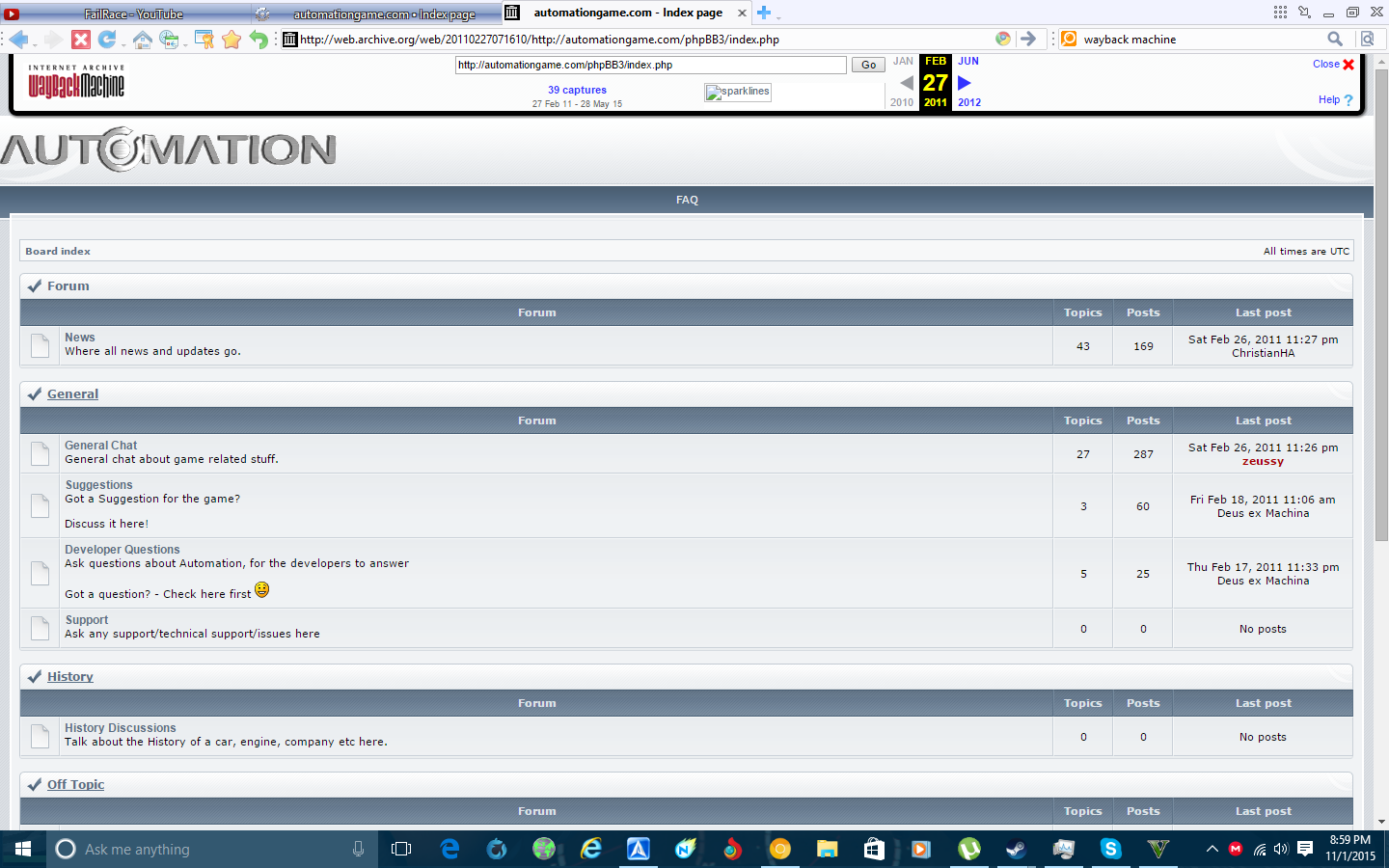Image resolution: width=1389 pixels, height=868 pixels.
Task: Go to next capture with the blue arrow
Action: click(965, 83)
